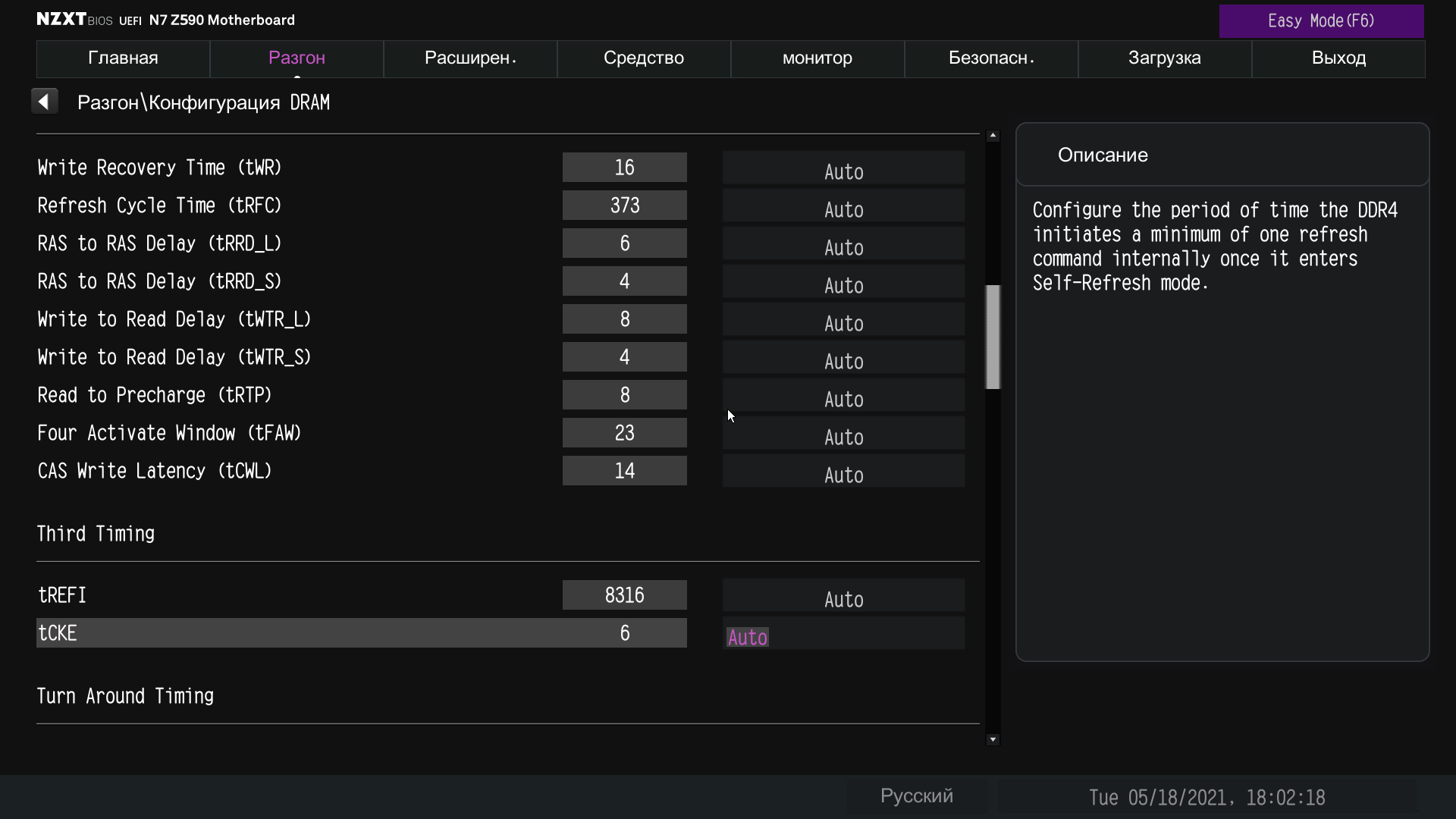Screen dimensions: 1456x819
Task: Select the tFAW Auto field
Action: 843,434
